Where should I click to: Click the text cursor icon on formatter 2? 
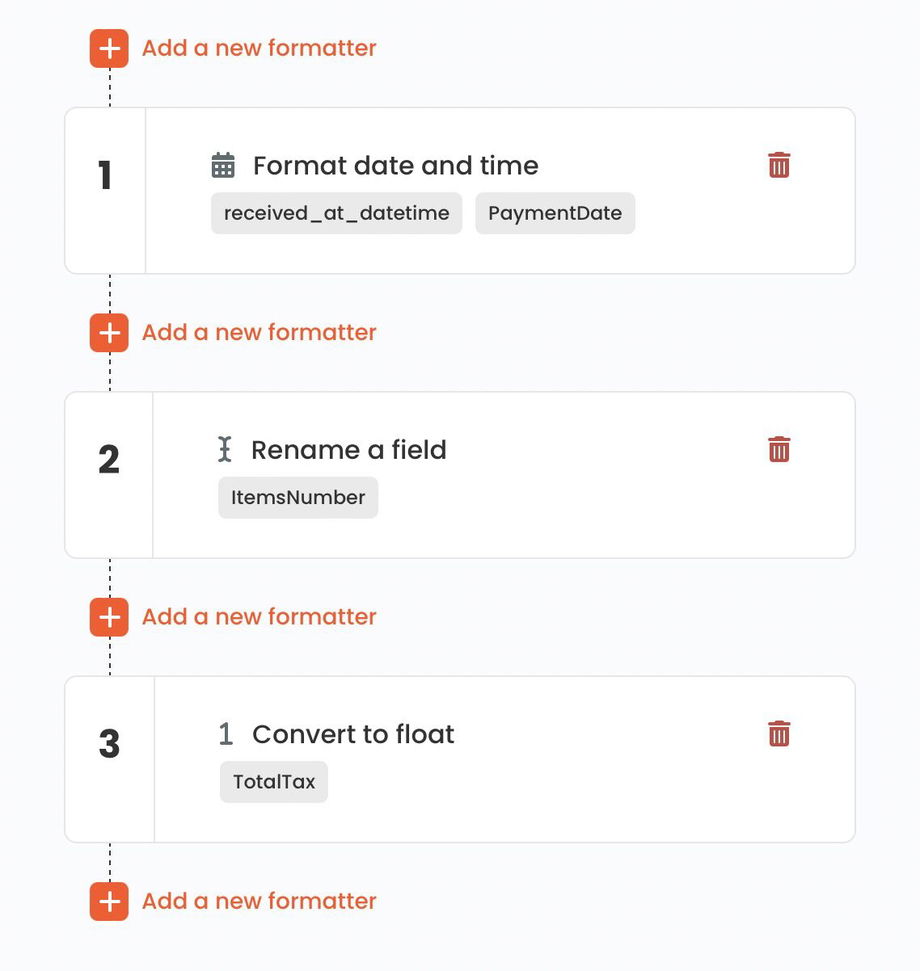coord(225,450)
